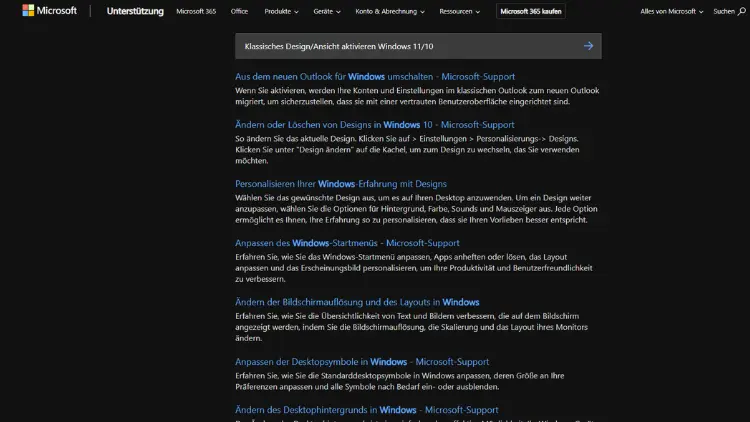Expand the Produkte dropdown

coord(281,11)
